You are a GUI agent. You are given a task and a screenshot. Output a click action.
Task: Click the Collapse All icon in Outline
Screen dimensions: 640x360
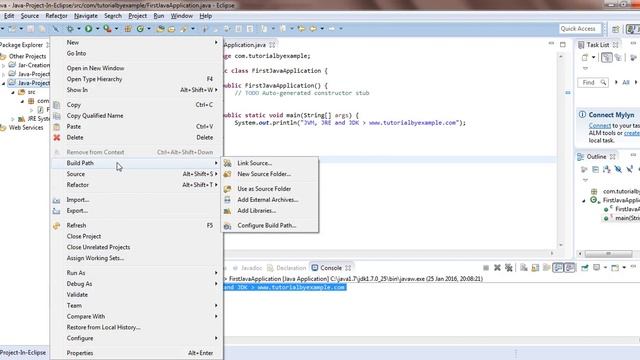tap(596, 169)
